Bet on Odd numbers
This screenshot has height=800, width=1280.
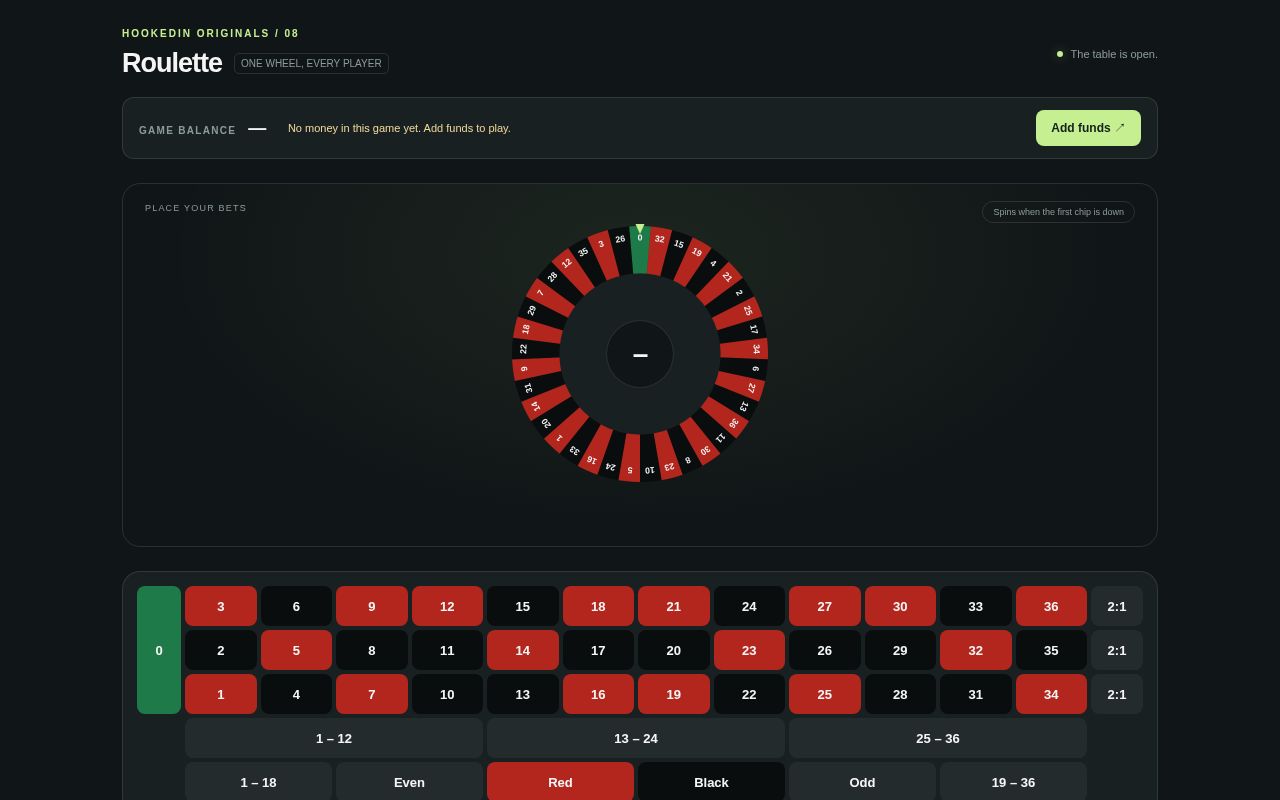(862, 782)
